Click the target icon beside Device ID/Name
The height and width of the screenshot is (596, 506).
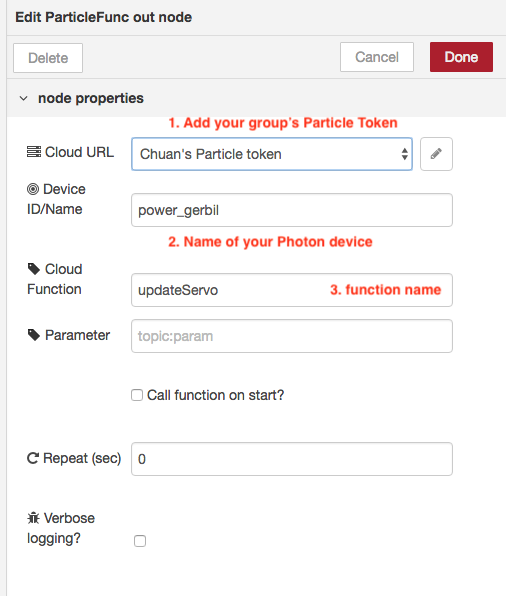point(33,189)
